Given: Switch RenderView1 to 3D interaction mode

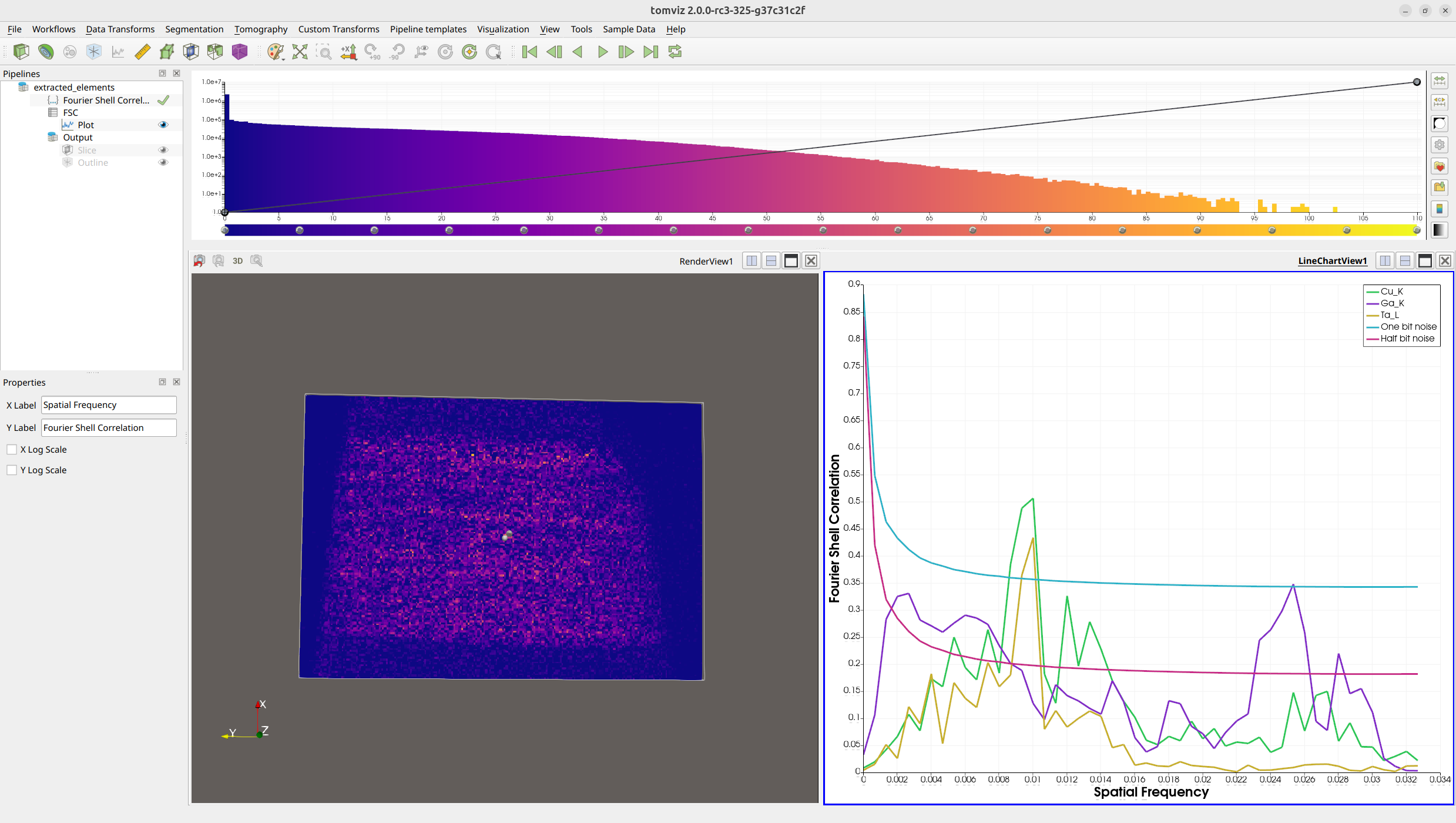Looking at the screenshot, I should [237, 261].
